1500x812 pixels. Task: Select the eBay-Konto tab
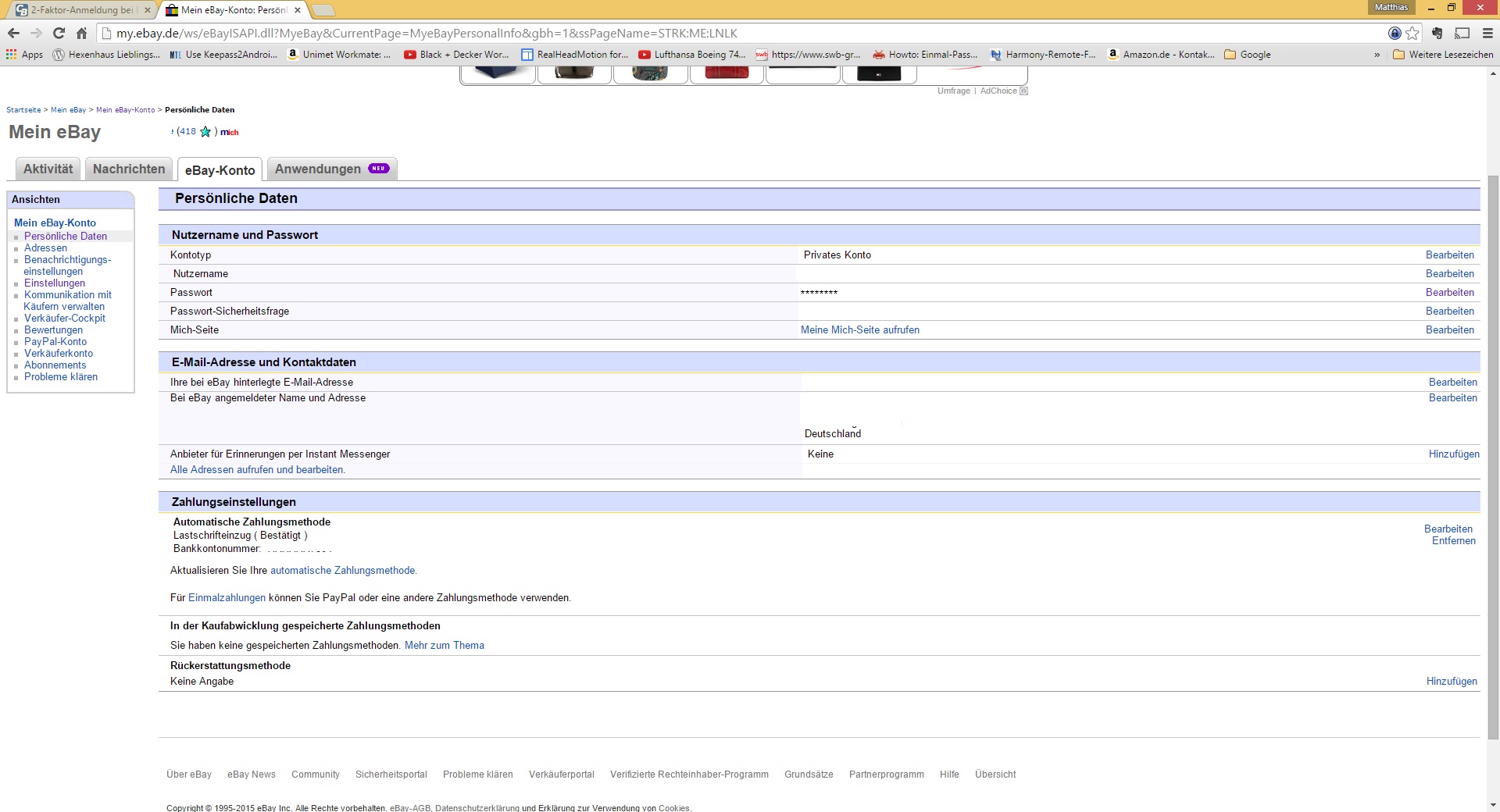220,169
